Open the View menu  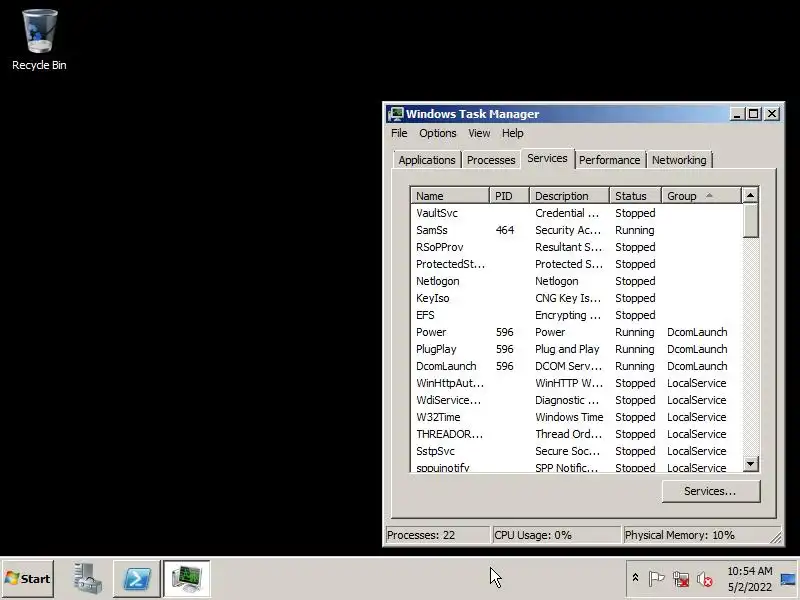479,133
